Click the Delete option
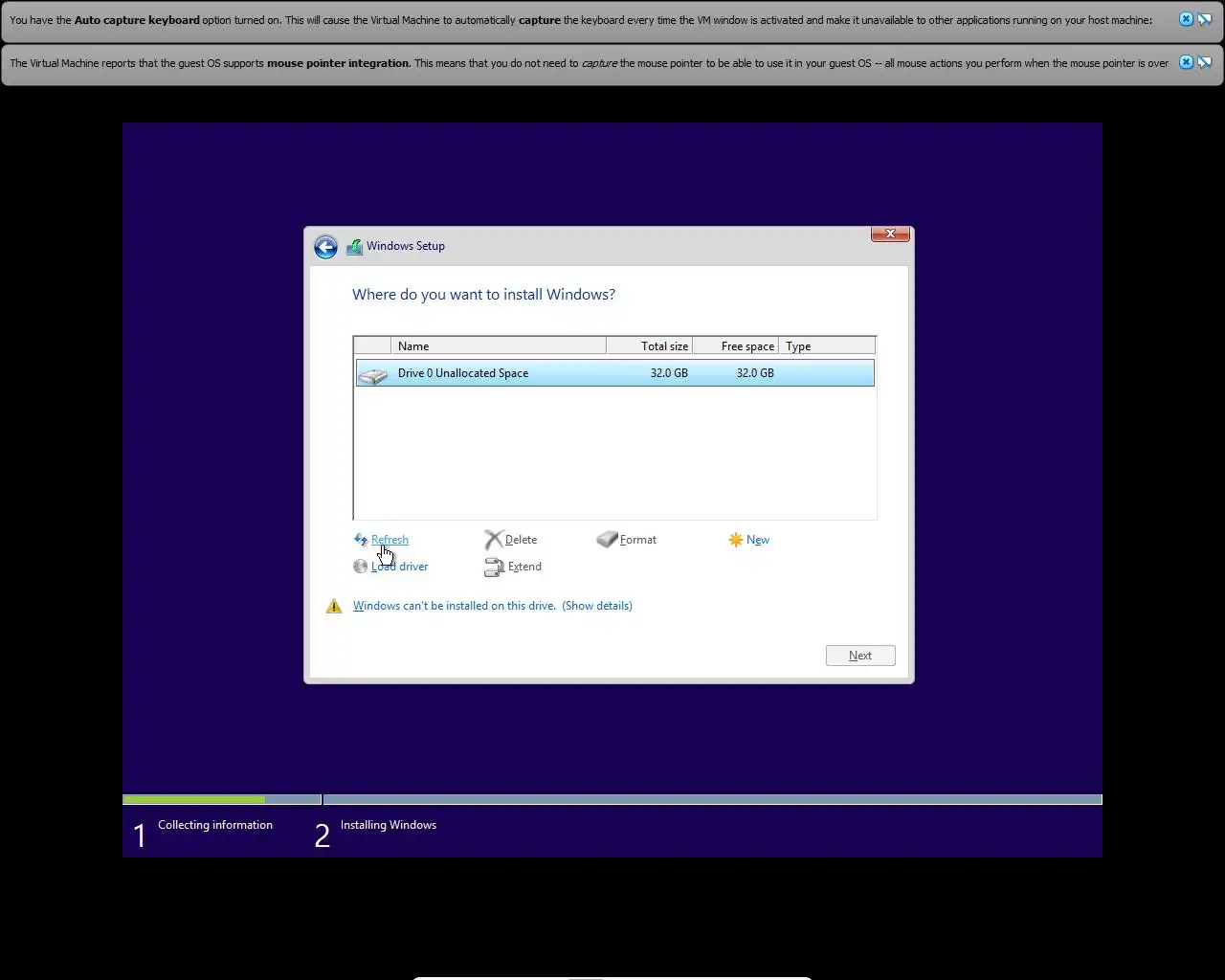Viewport: 1225px width, 980px height. pos(521,540)
